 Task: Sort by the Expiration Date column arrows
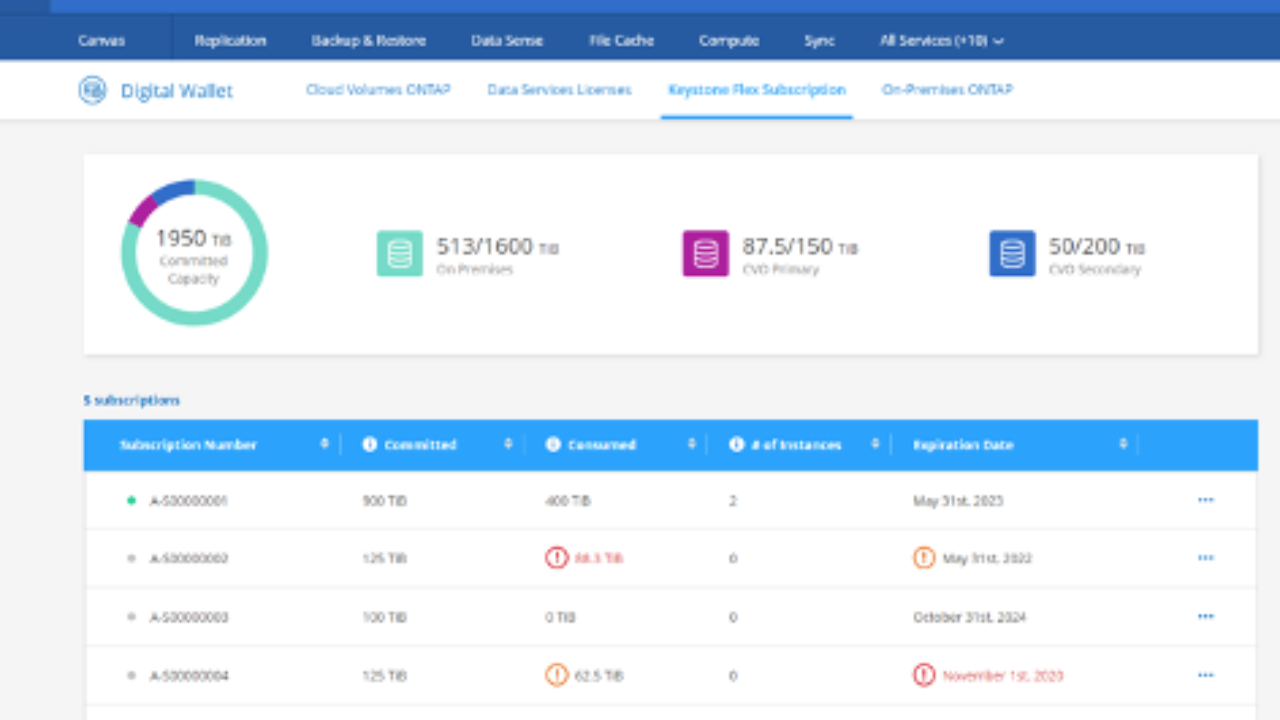[x=1123, y=445]
